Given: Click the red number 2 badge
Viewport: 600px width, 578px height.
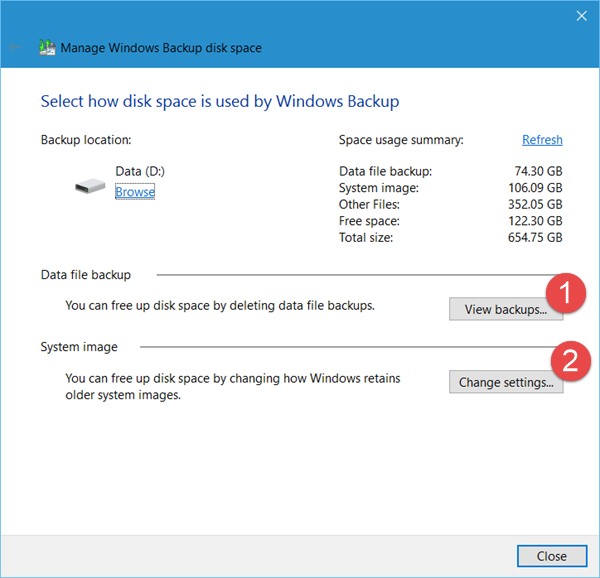Looking at the screenshot, I should pyautogui.click(x=569, y=361).
